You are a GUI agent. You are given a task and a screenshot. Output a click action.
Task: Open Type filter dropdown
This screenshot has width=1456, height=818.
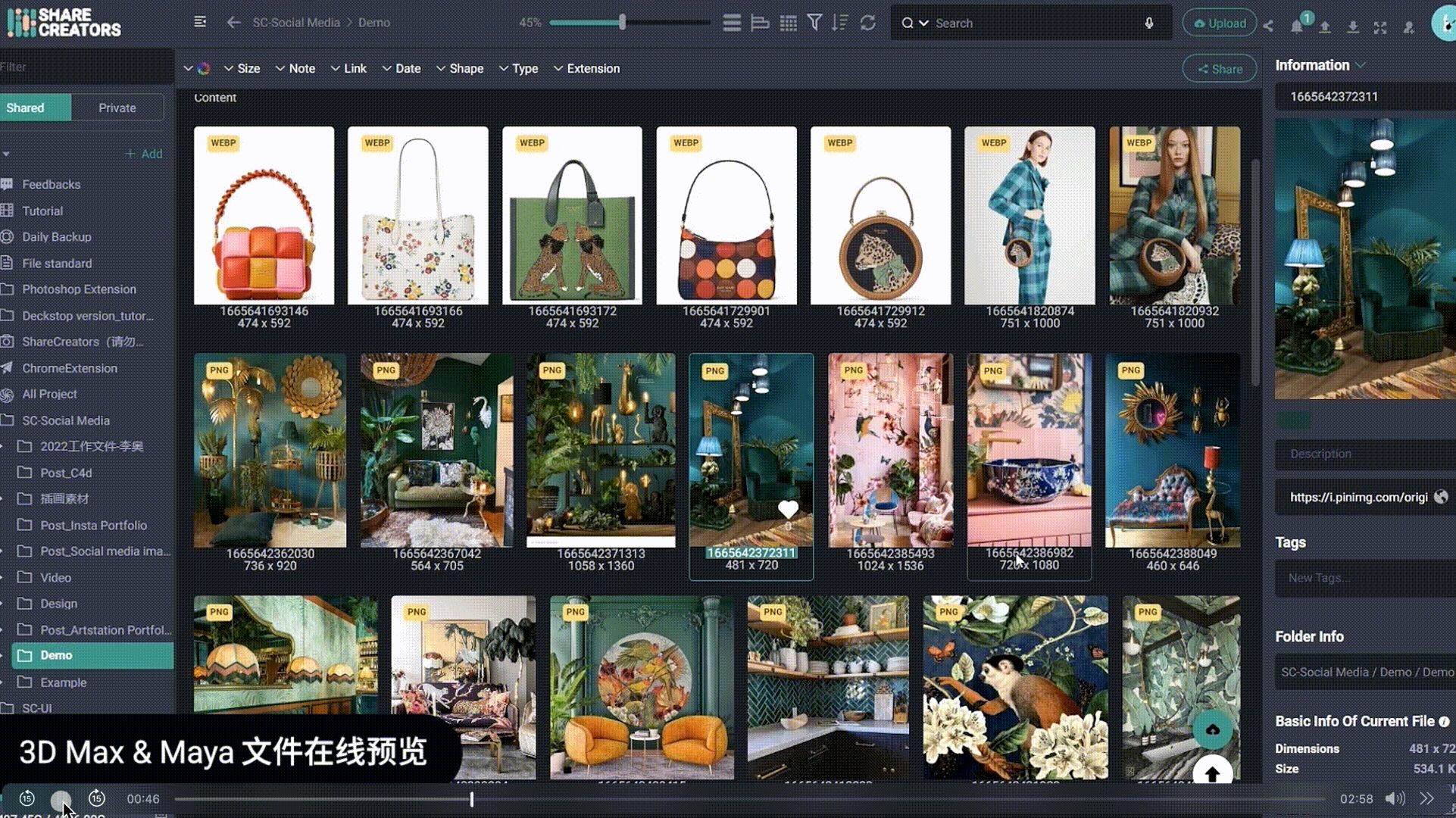pos(518,68)
